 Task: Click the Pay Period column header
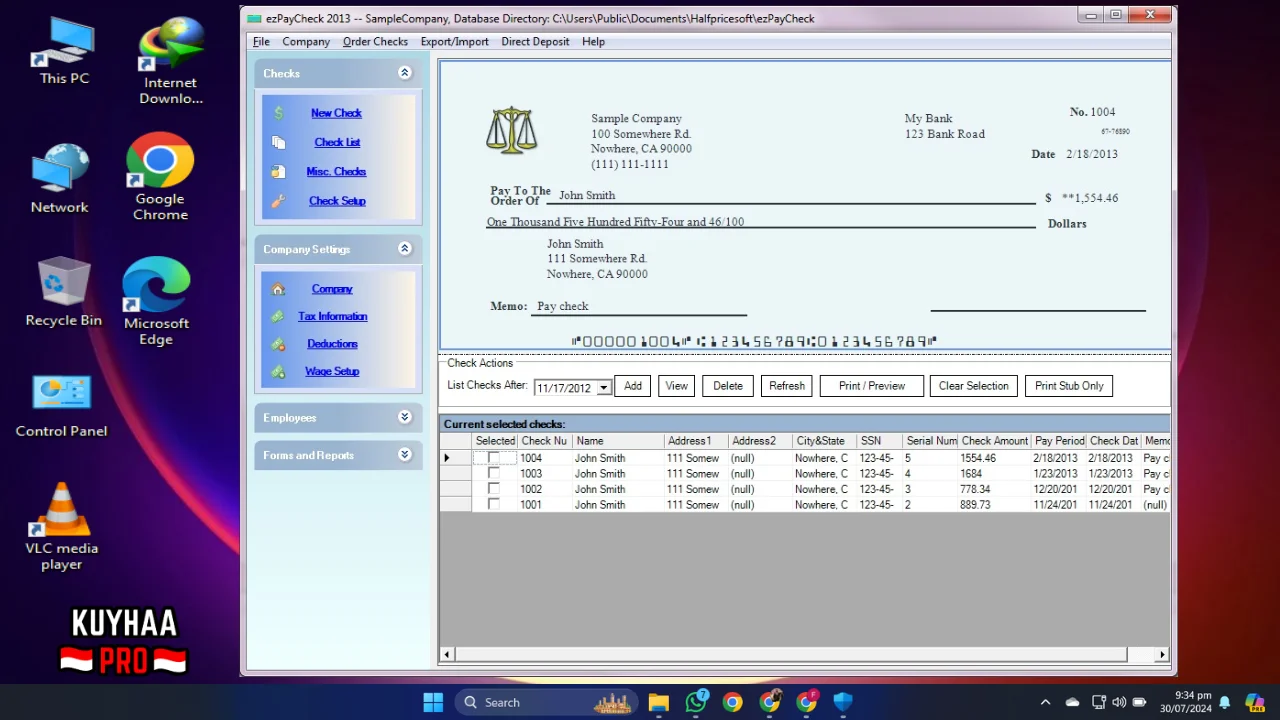pyautogui.click(x=1059, y=441)
